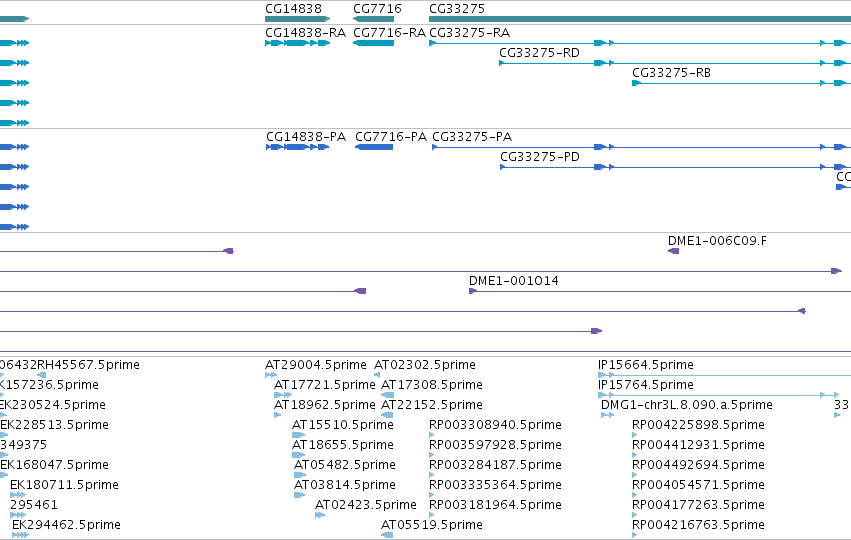Click RP003335364.5prime EST label

coord(495,485)
